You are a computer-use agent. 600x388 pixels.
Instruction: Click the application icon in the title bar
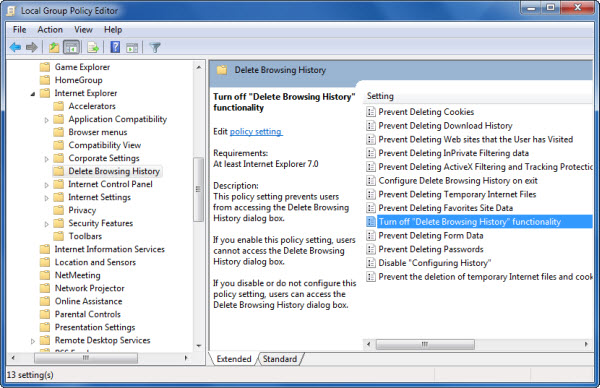(11, 11)
